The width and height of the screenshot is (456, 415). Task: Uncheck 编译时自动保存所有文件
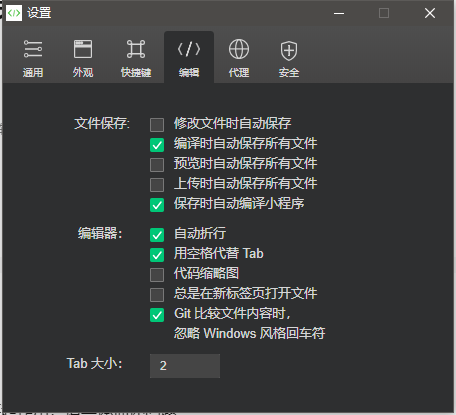click(x=157, y=145)
